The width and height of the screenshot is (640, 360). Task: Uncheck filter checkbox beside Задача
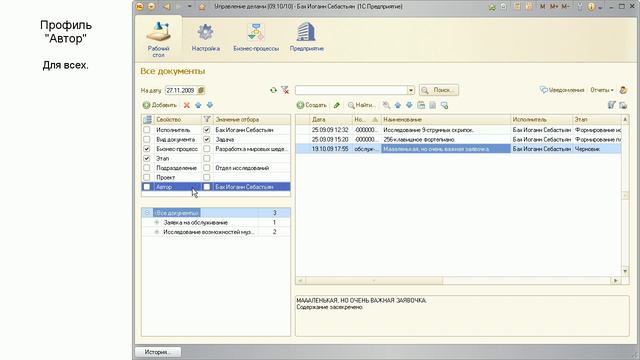(x=207, y=140)
